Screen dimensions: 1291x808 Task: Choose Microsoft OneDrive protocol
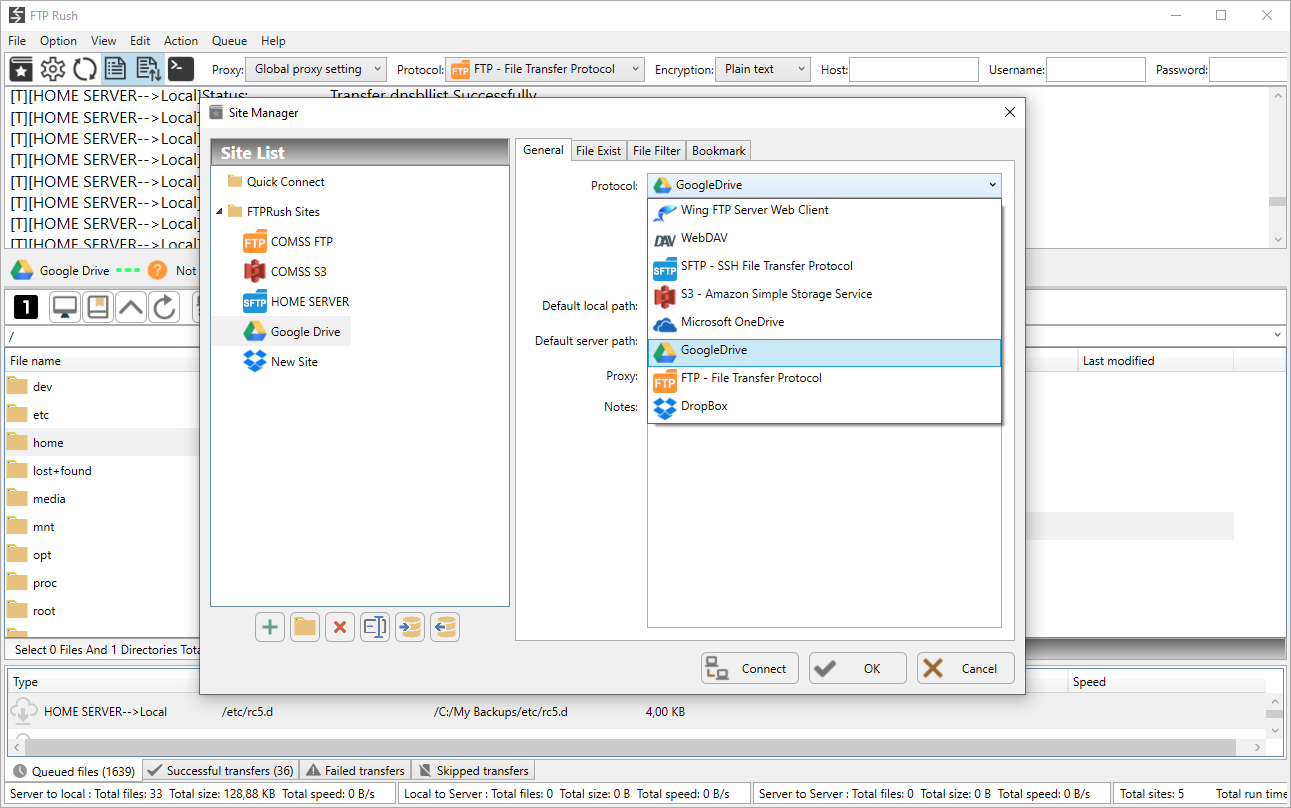(824, 323)
